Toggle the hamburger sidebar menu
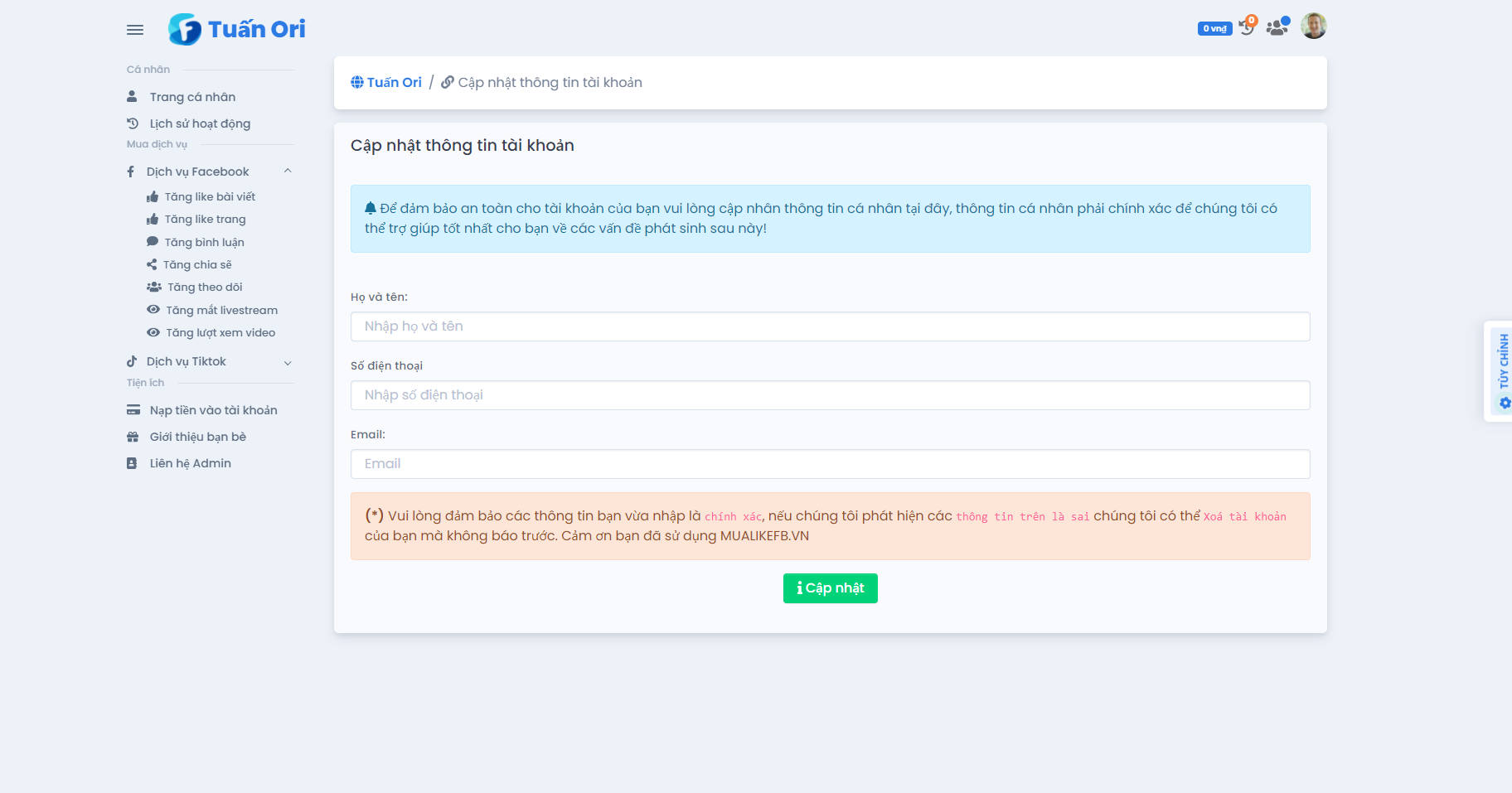The height and width of the screenshot is (793, 1512). tap(135, 30)
